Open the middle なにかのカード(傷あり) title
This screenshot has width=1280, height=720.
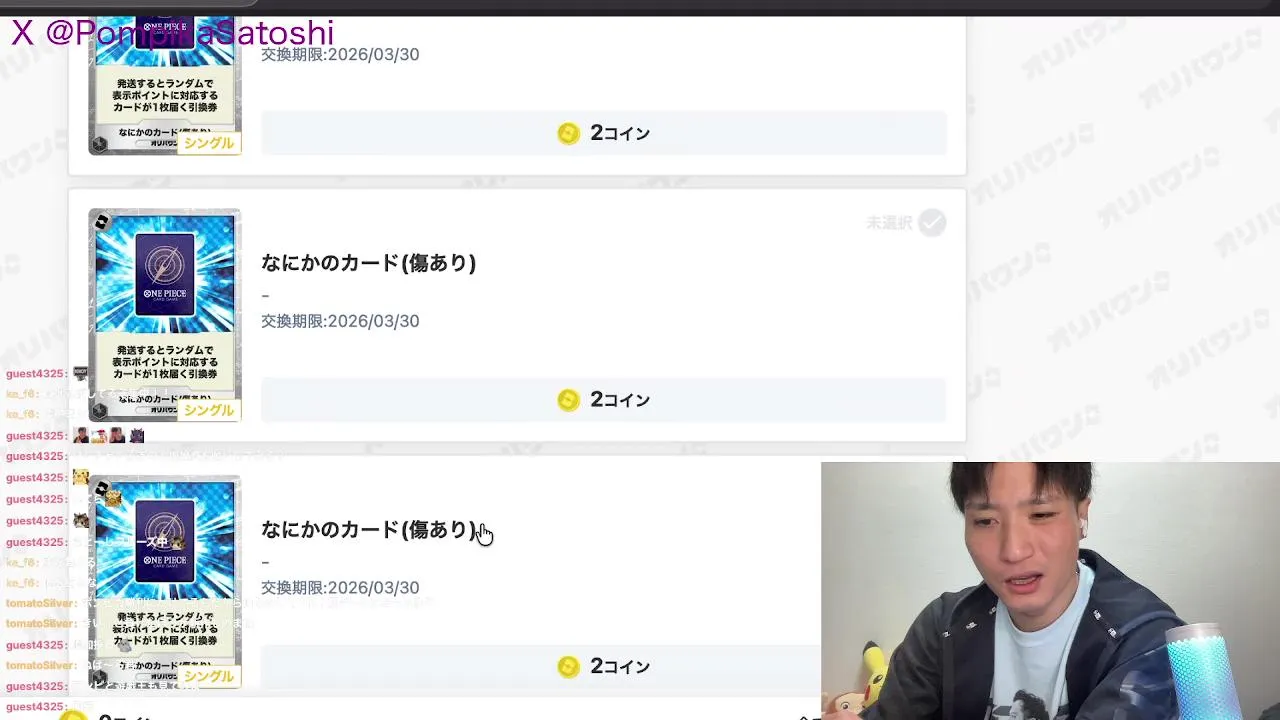point(368,263)
